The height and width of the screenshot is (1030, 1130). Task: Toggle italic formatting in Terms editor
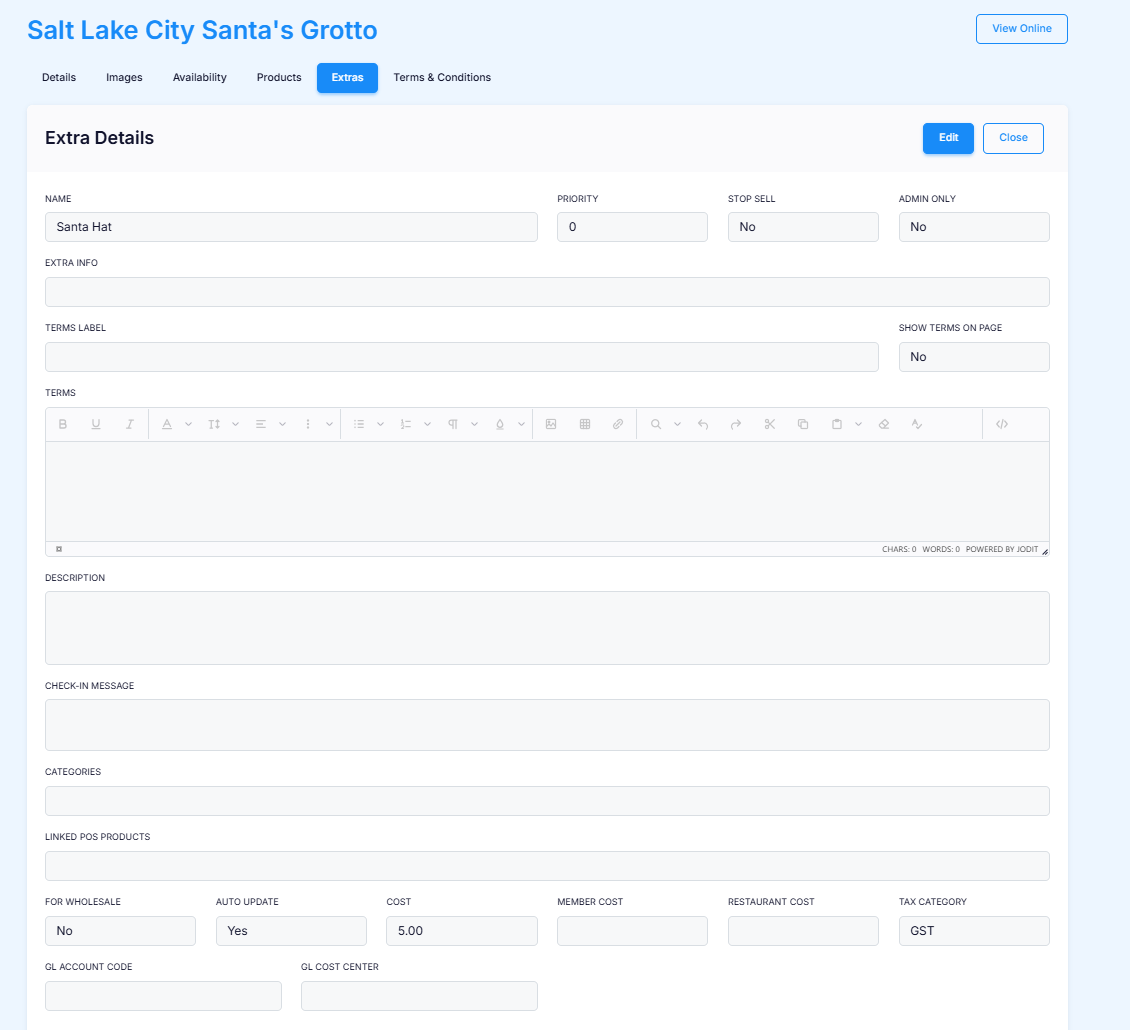pyautogui.click(x=130, y=425)
